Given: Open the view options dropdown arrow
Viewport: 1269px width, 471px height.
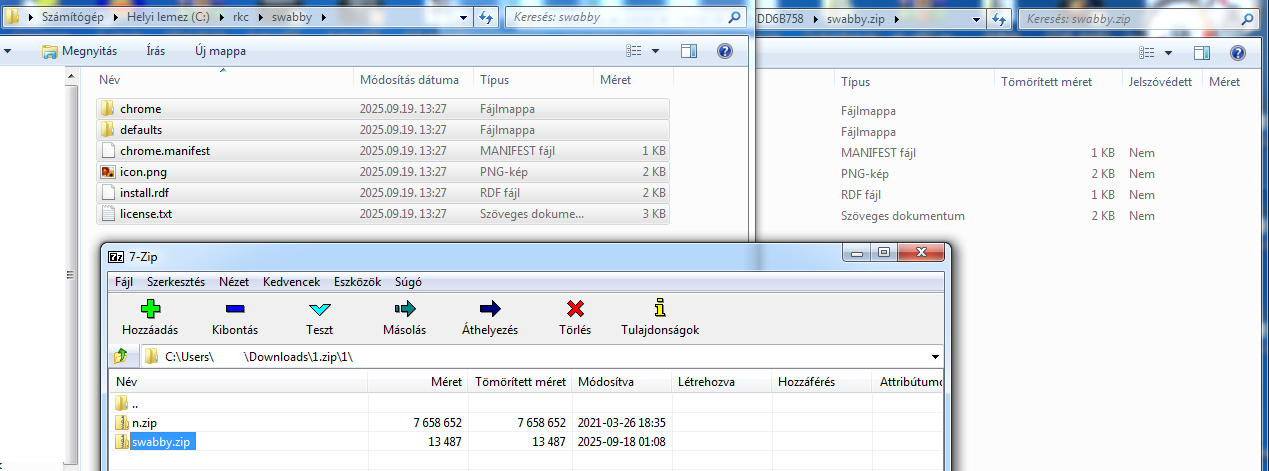Looking at the screenshot, I should pos(656,51).
